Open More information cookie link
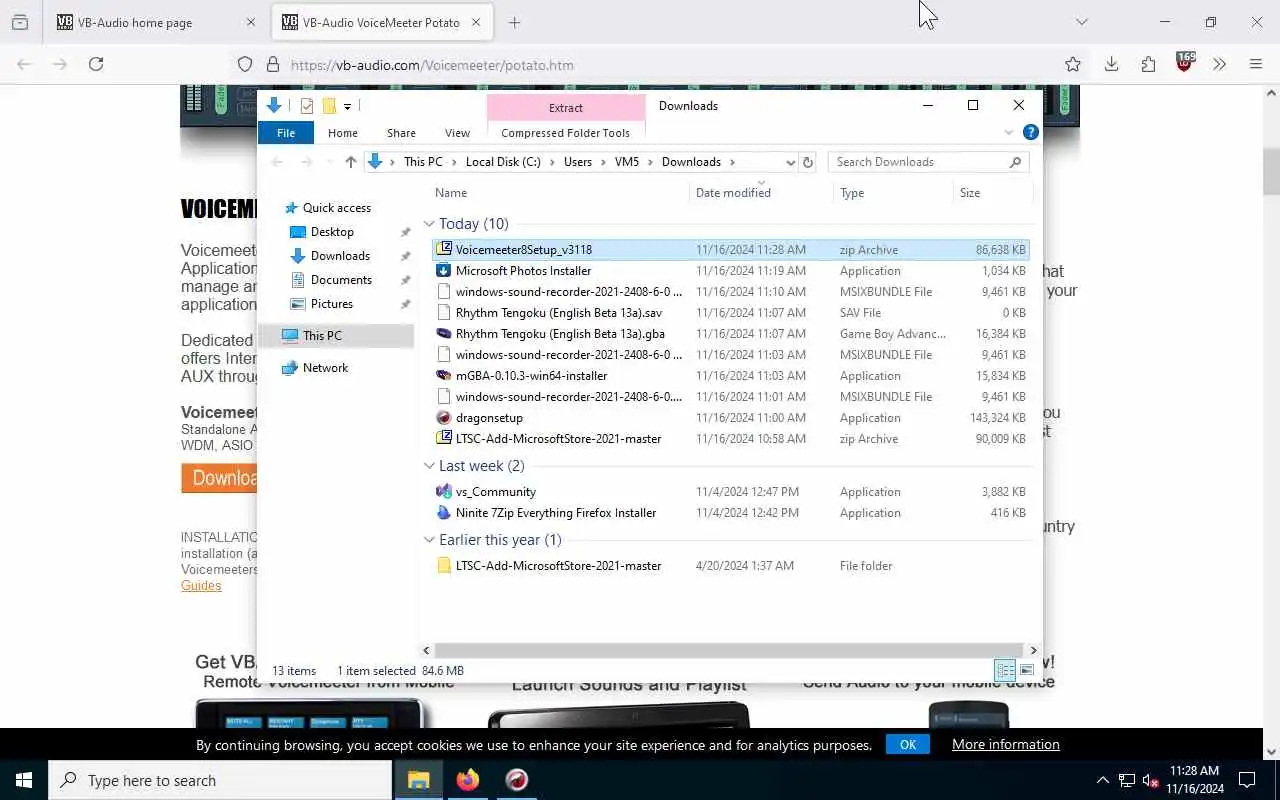Image resolution: width=1280 pixels, height=800 pixels. coord(1006,744)
